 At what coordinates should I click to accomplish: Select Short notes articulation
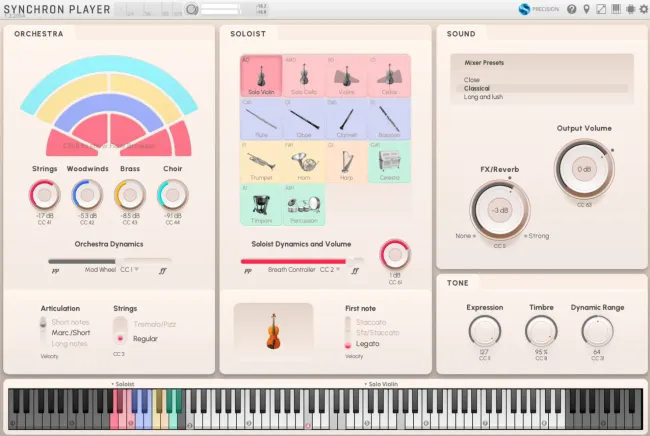[x=70, y=322]
